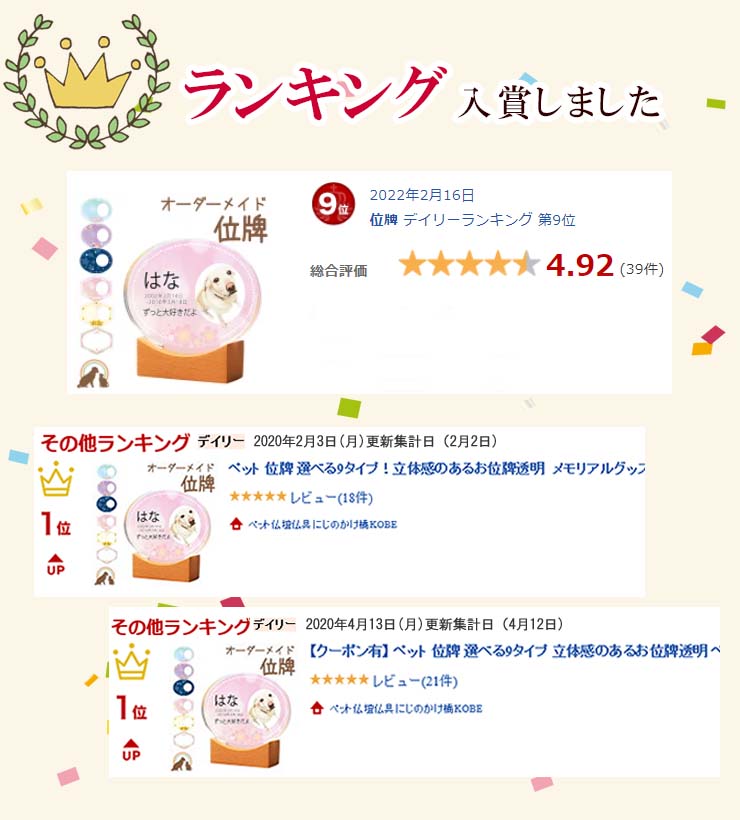The height and width of the screenshot is (820, 740).
Task: Click the red house icon beside 18件 review shop
Action: pos(236,523)
